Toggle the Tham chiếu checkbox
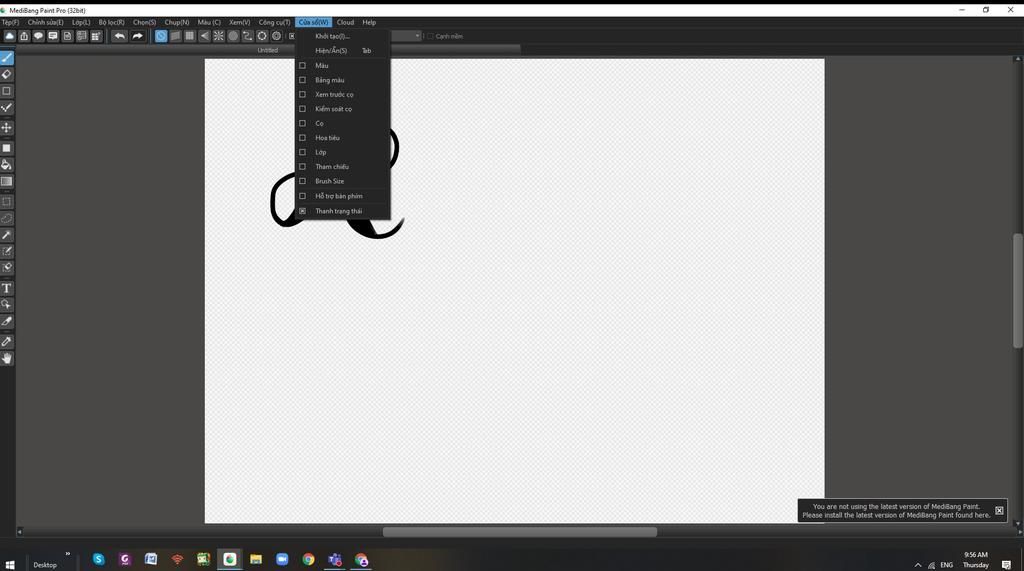 coord(302,166)
